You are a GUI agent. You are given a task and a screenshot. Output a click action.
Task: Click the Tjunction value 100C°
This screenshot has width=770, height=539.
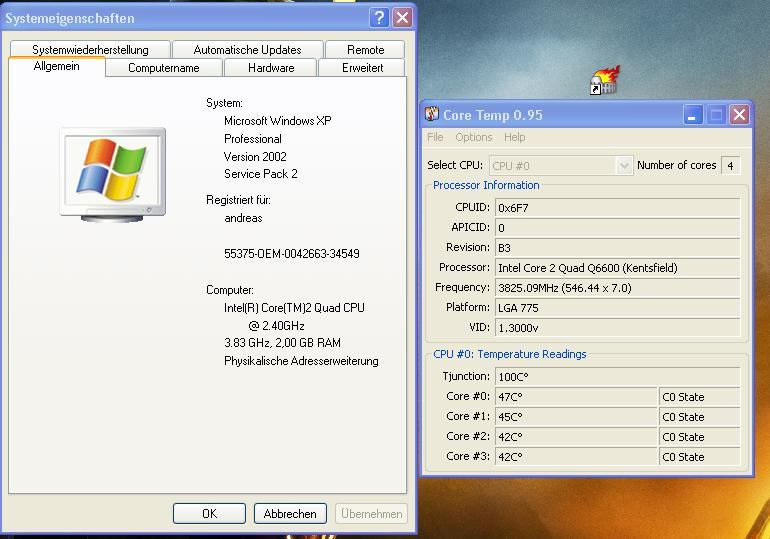tap(618, 377)
